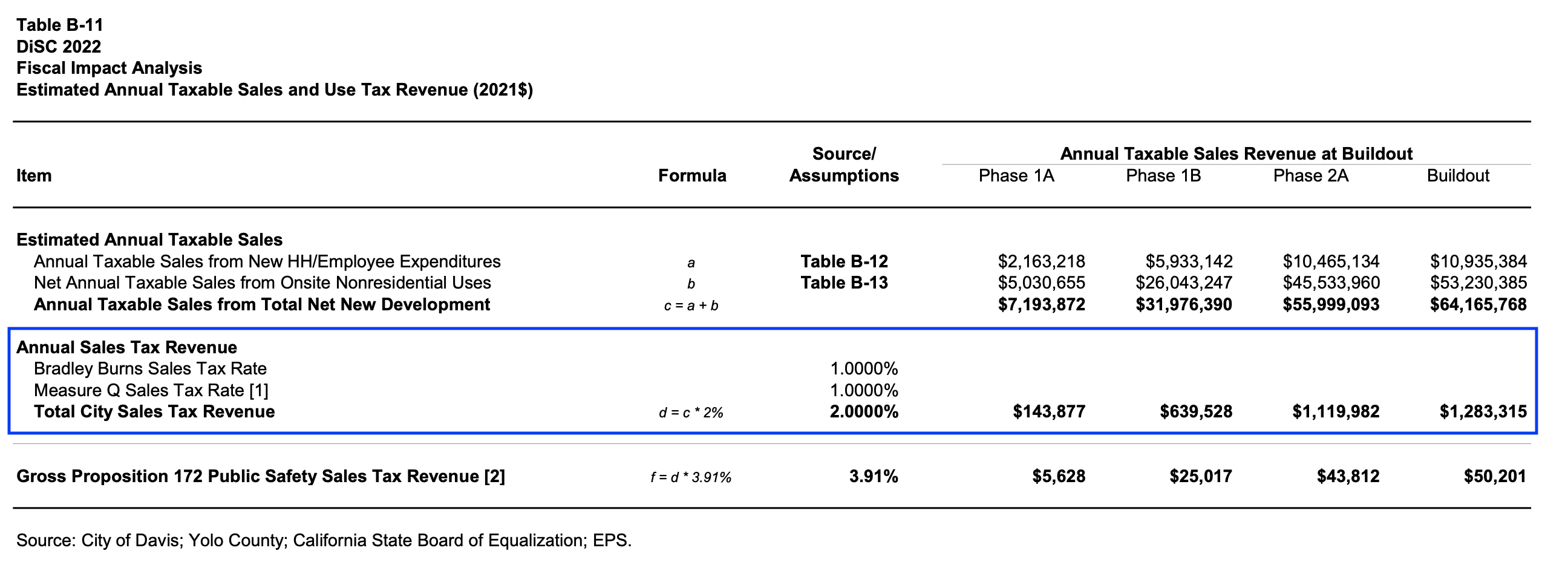Click the Table B-13 source reference
The height and width of the screenshot is (565, 1568).
(x=844, y=283)
